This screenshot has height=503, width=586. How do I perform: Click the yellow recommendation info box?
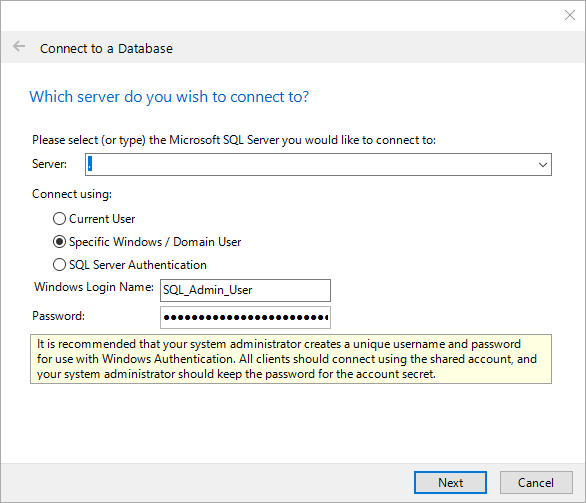pos(291,359)
